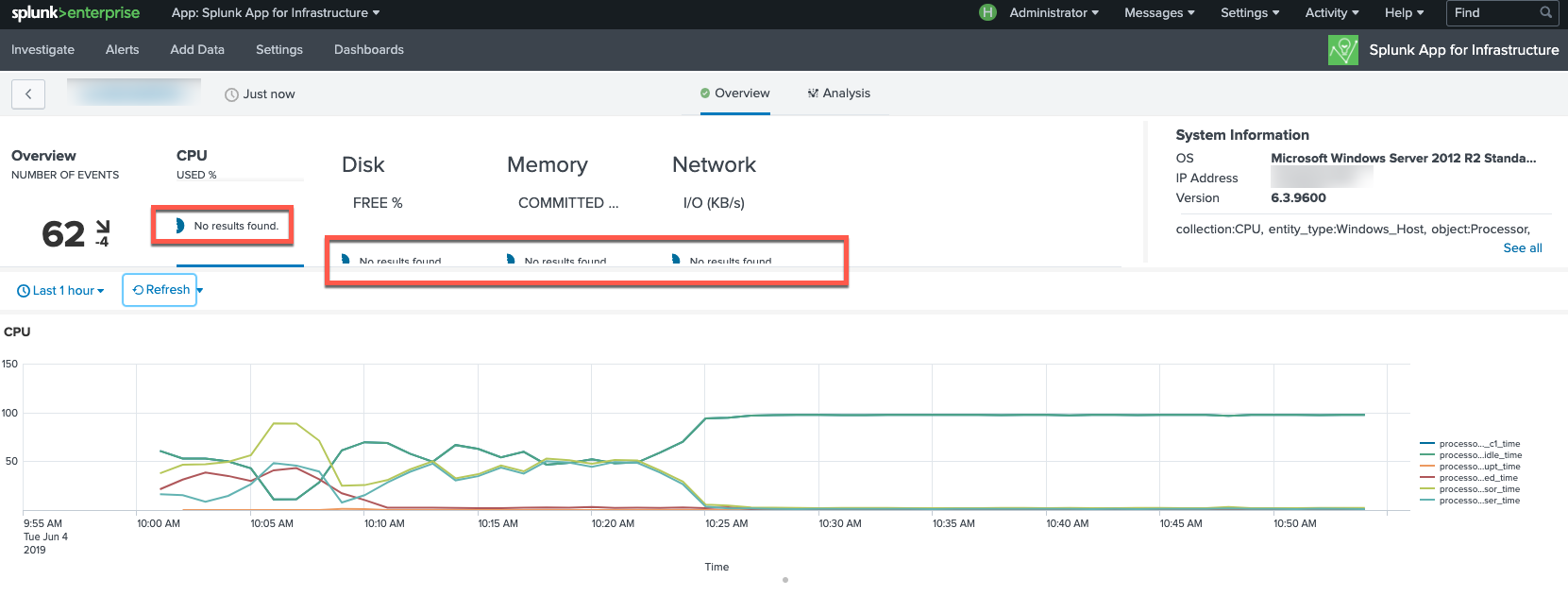Click the splunk>enterprise logo
The image size is (1568, 613).
[x=76, y=13]
